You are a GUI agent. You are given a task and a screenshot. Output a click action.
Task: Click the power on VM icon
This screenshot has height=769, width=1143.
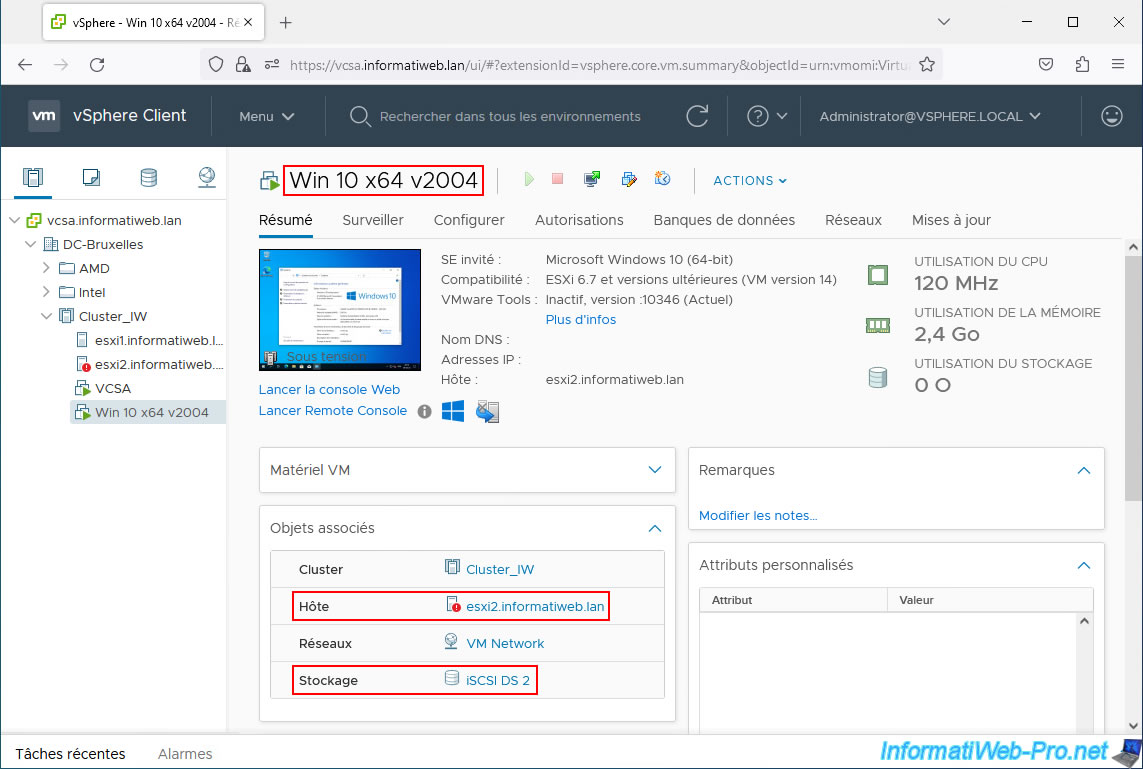529,180
